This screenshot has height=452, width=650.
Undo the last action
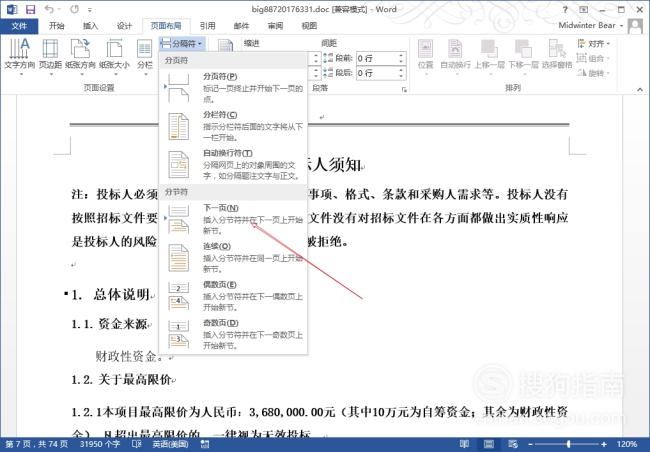coord(49,9)
